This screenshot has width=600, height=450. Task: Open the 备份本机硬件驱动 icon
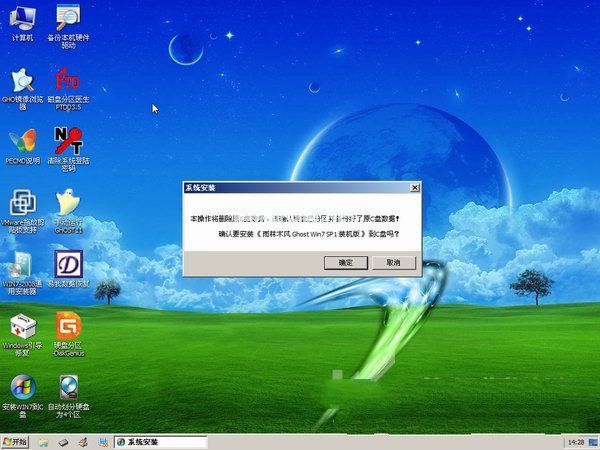click(x=68, y=25)
